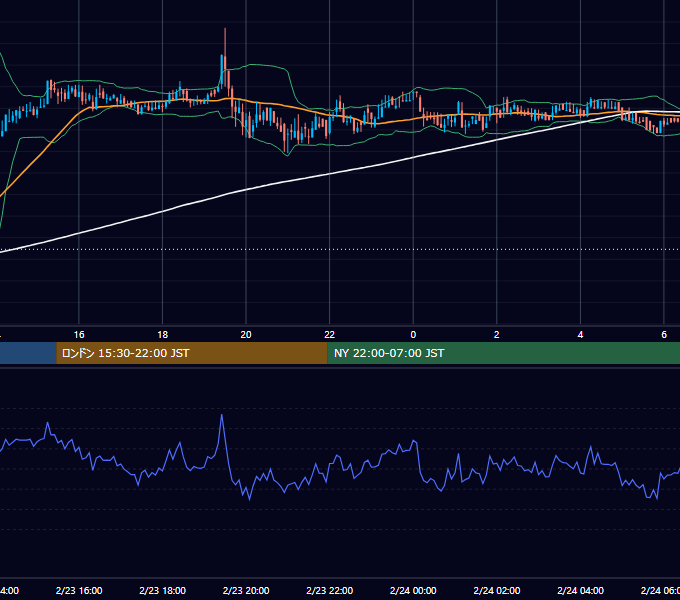Click the NY 22:00-07:00 JST session bar
This screenshot has width=680, height=600.
503,353
